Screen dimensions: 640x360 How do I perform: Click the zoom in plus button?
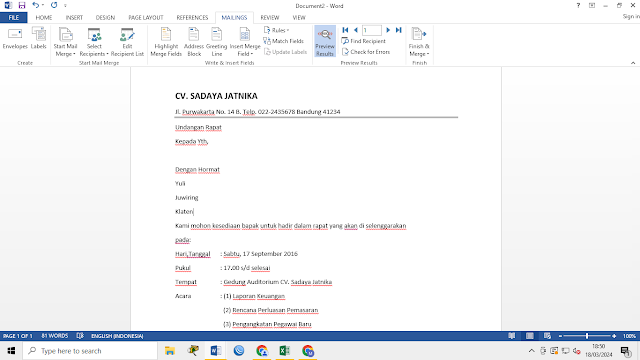[x=614, y=336]
